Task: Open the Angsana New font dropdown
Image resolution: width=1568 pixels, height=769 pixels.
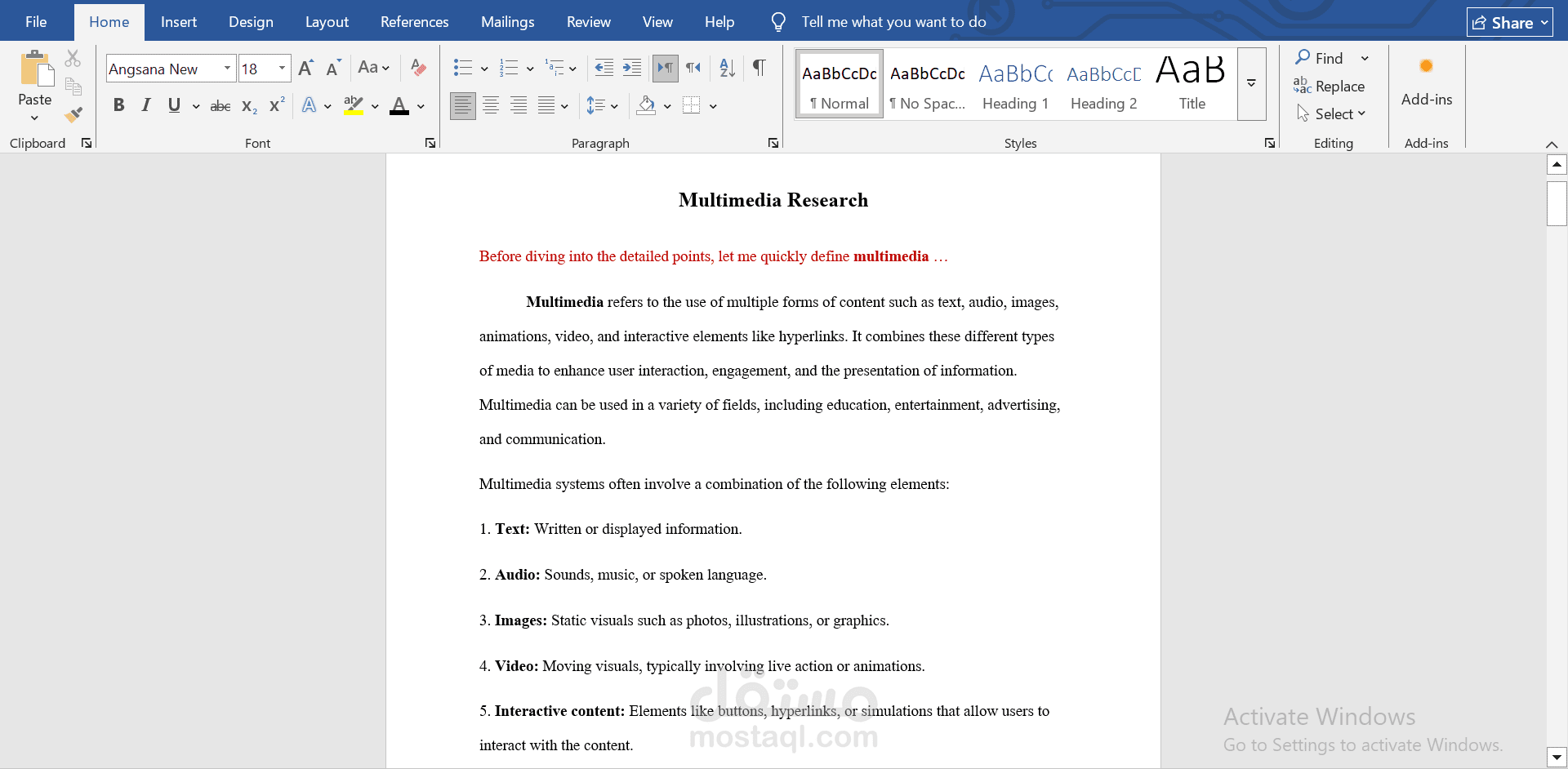Action: click(x=227, y=69)
